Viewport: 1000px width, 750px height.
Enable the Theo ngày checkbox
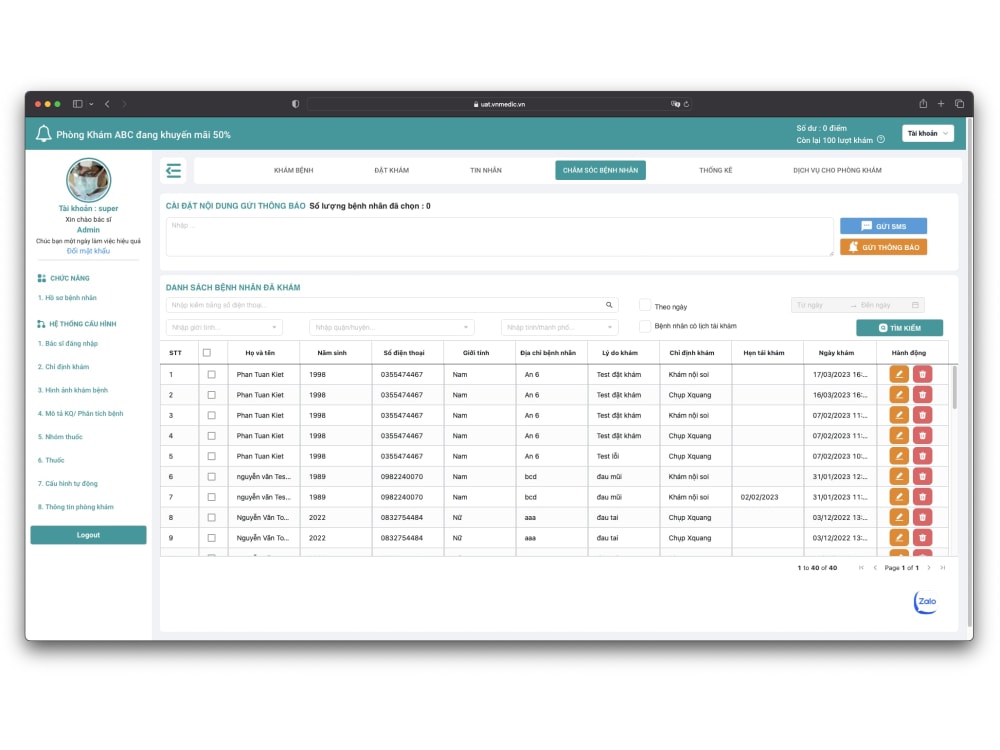[645, 305]
